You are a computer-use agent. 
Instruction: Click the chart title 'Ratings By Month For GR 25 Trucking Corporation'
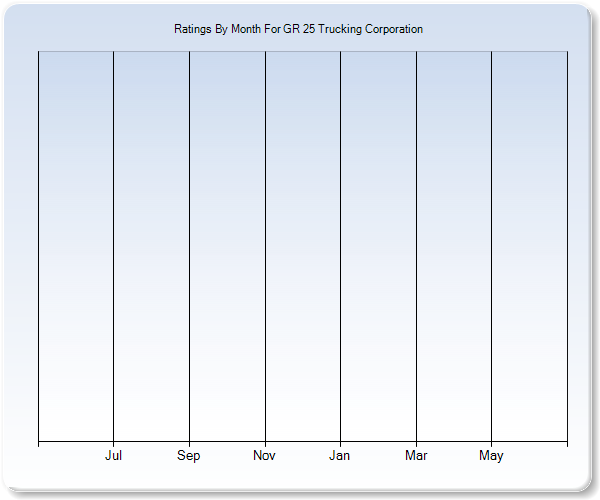[x=298, y=29]
